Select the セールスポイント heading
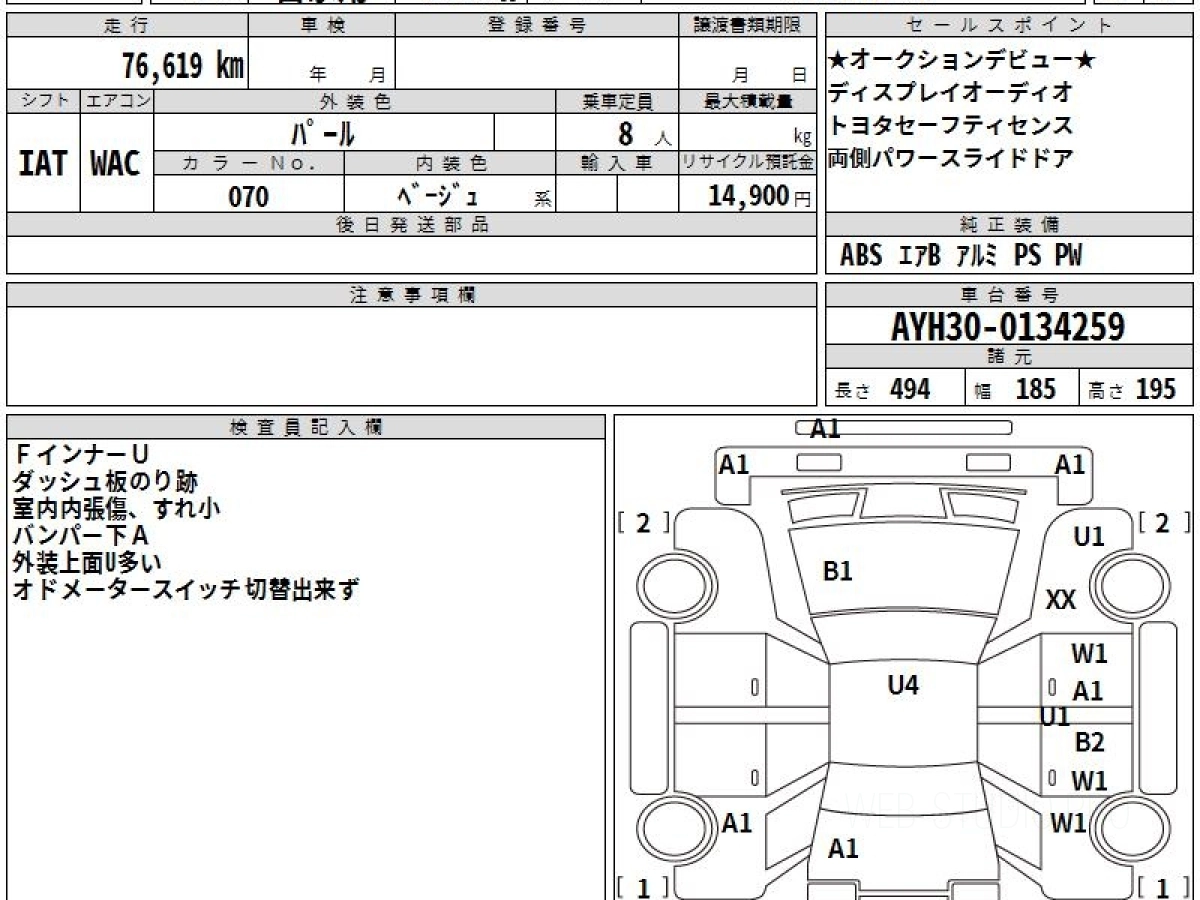This screenshot has height=900, width=1200. click(1010, 26)
